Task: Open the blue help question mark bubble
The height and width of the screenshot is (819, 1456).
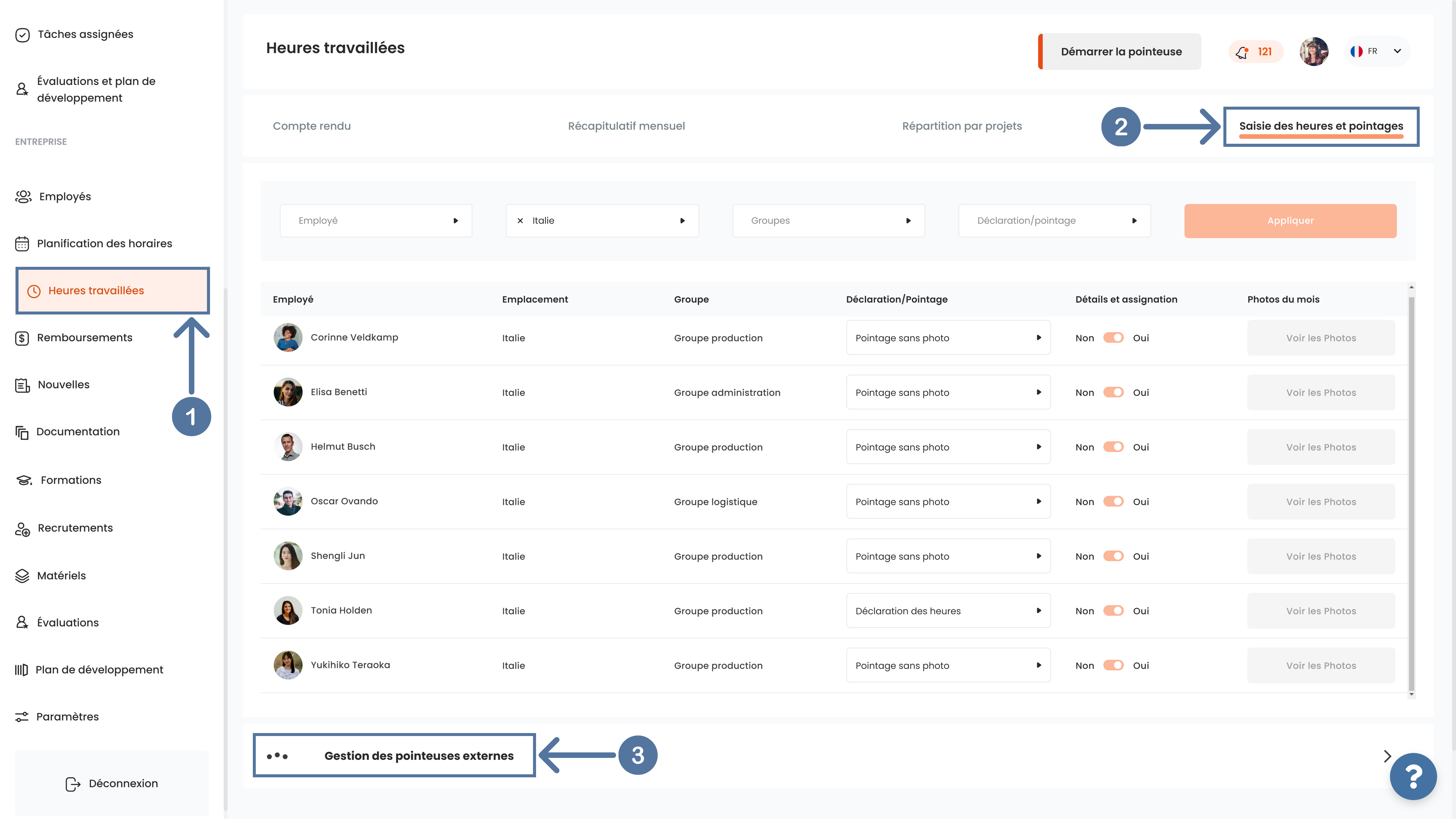Action: tap(1413, 776)
